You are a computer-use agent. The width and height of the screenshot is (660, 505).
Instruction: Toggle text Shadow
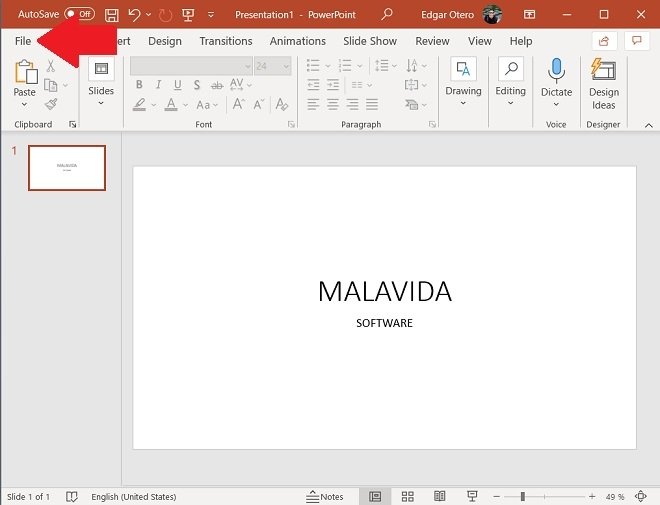[197, 85]
